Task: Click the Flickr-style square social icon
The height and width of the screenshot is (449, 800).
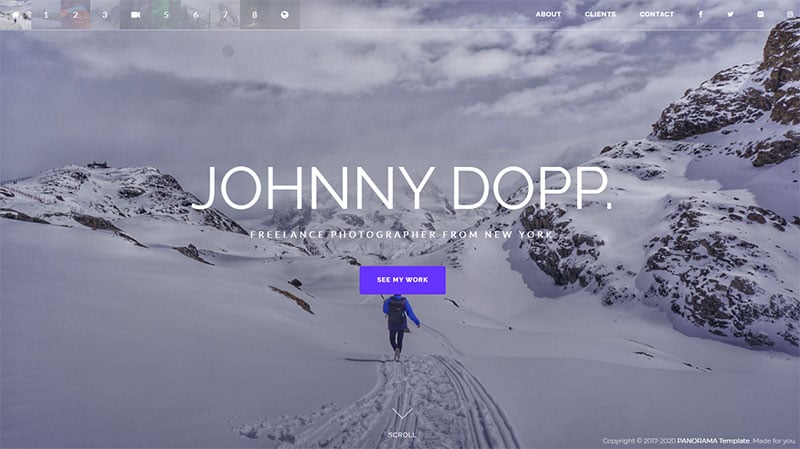Action: coord(761,14)
